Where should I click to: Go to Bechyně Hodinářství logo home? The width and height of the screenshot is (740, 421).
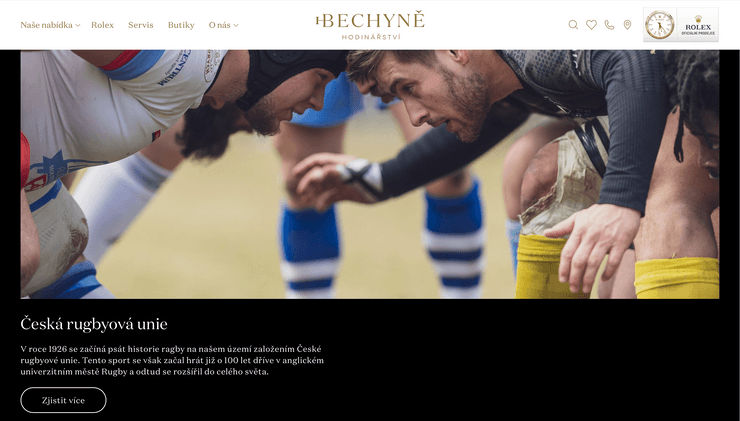click(370, 25)
